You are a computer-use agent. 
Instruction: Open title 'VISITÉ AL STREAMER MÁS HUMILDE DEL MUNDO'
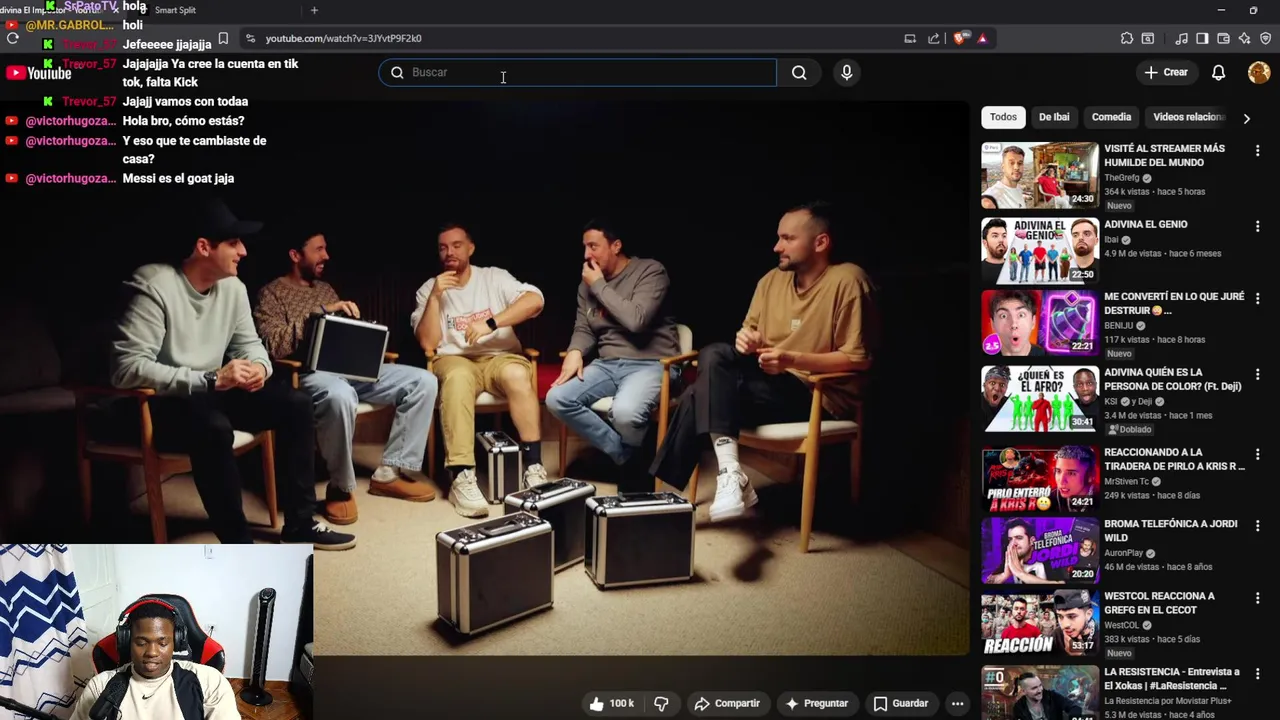click(x=1164, y=155)
